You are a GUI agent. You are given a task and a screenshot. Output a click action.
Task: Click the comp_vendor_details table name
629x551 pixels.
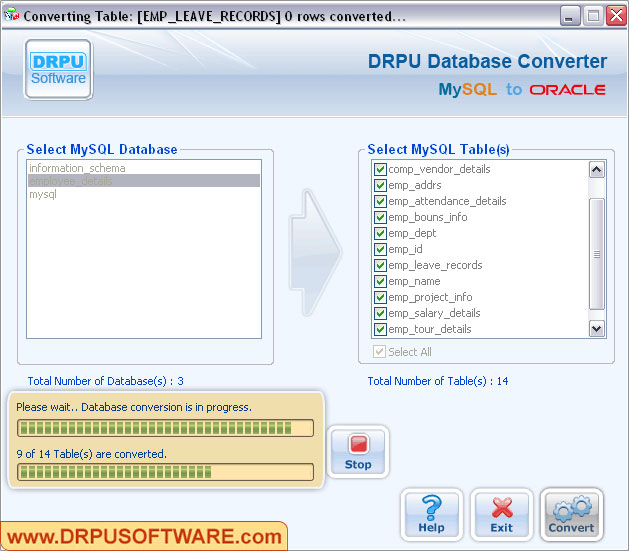pyautogui.click(x=439, y=169)
